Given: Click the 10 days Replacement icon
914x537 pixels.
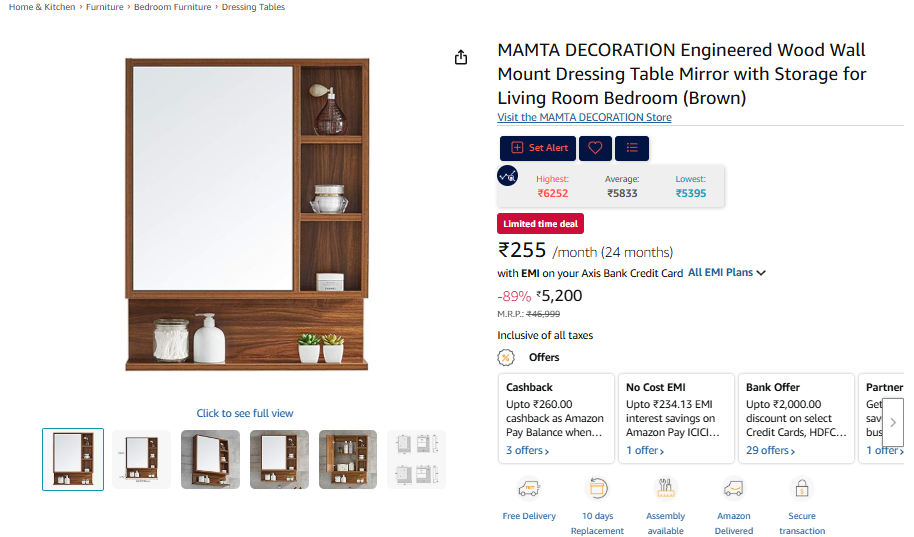Looking at the screenshot, I should [597, 489].
